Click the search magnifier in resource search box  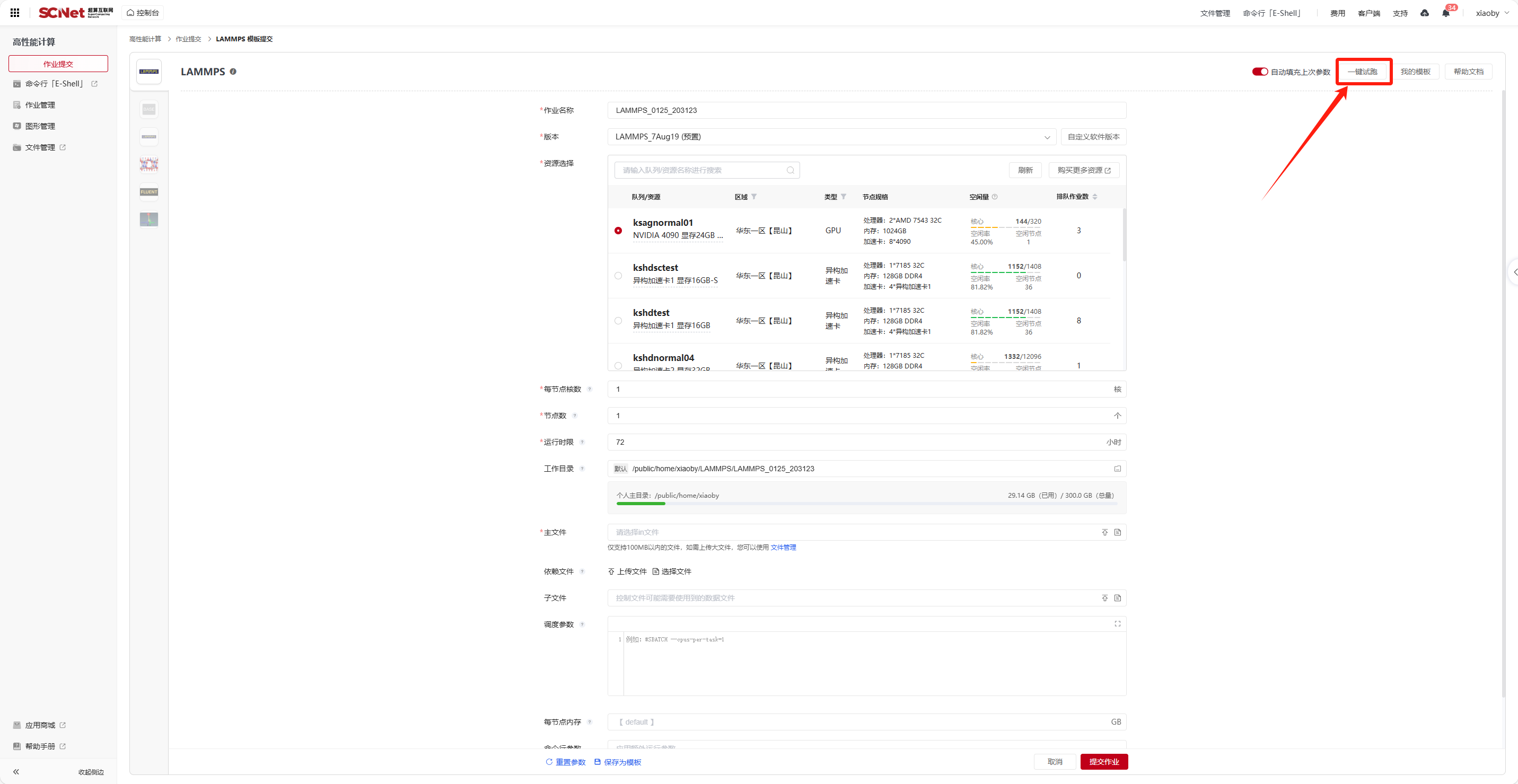(790, 170)
